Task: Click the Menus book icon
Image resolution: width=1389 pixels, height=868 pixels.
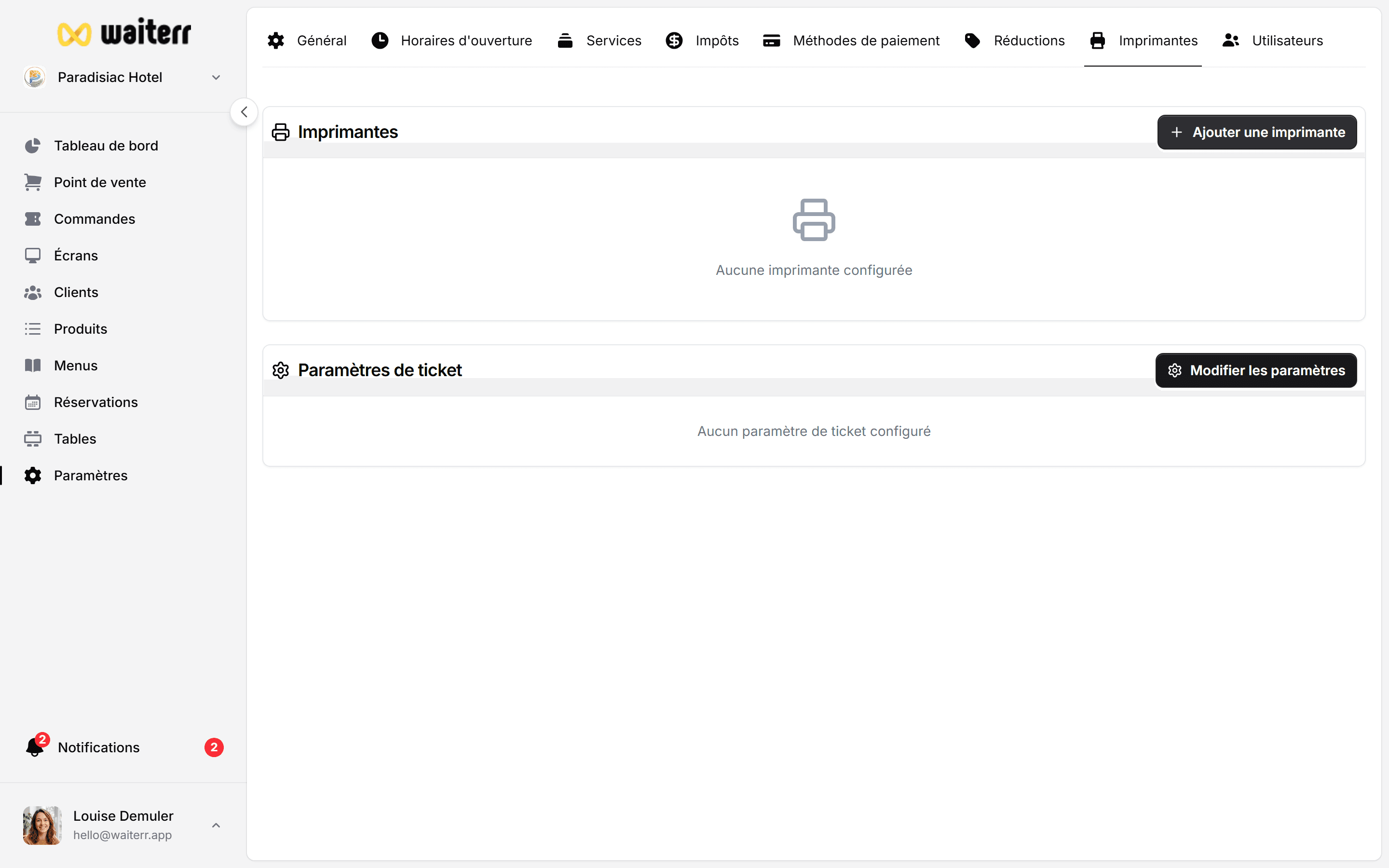Action: pos(33,366)
